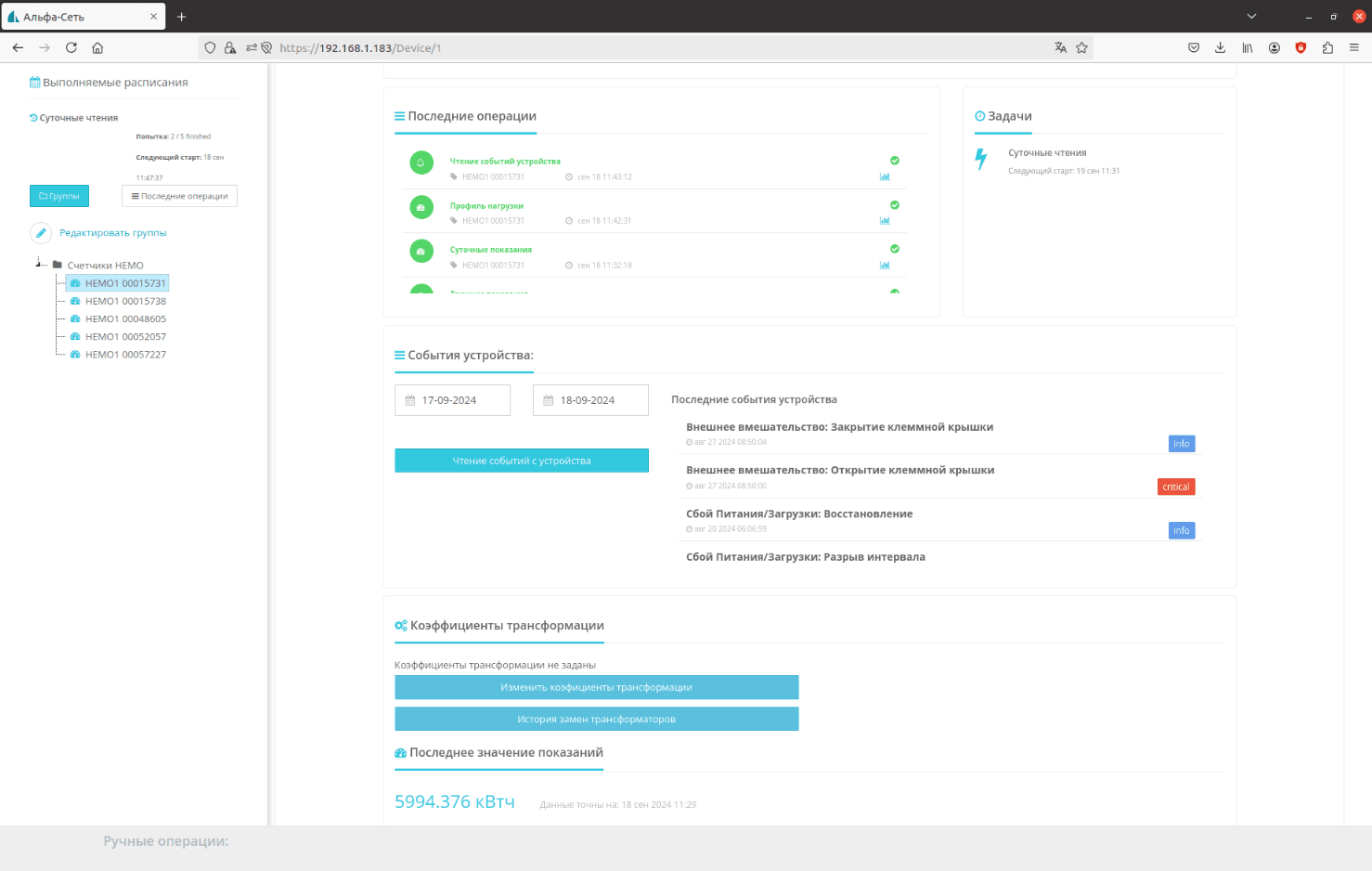Click История замен трансформаторов button
The height and width of the screenshot is (871, 1372).
click(597, 719)
